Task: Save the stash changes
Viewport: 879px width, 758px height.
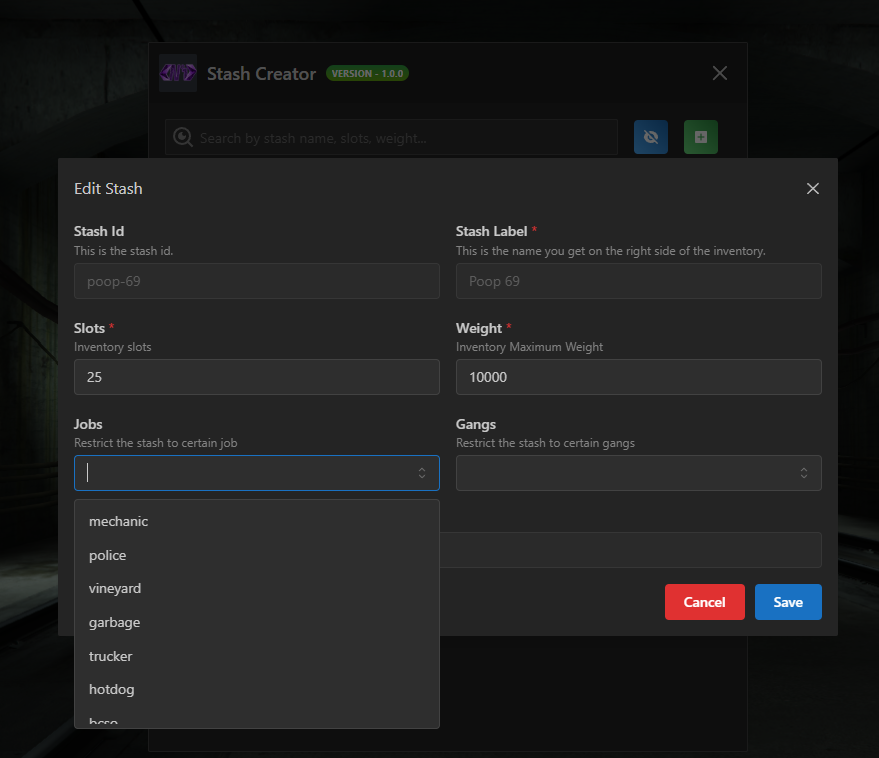Action: click(788, 602)
